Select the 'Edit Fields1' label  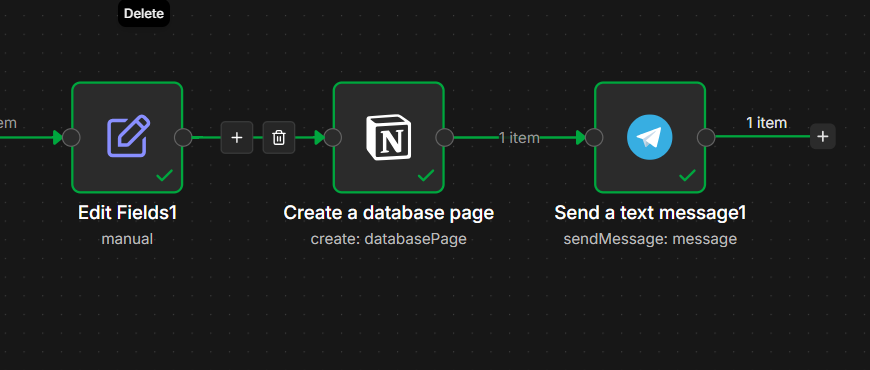coord(128,213)
